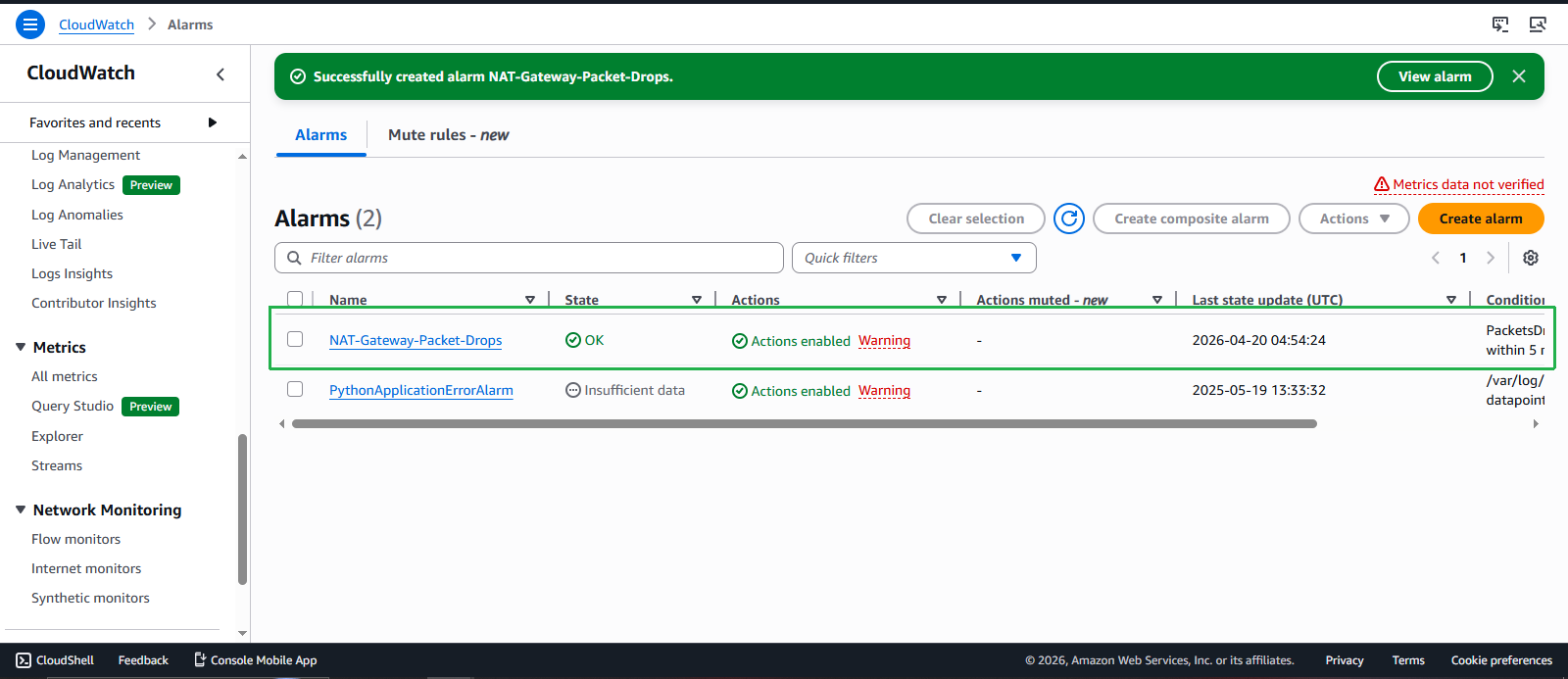
Task: Click the success checkmark icon in green banner
Action: 298,76
